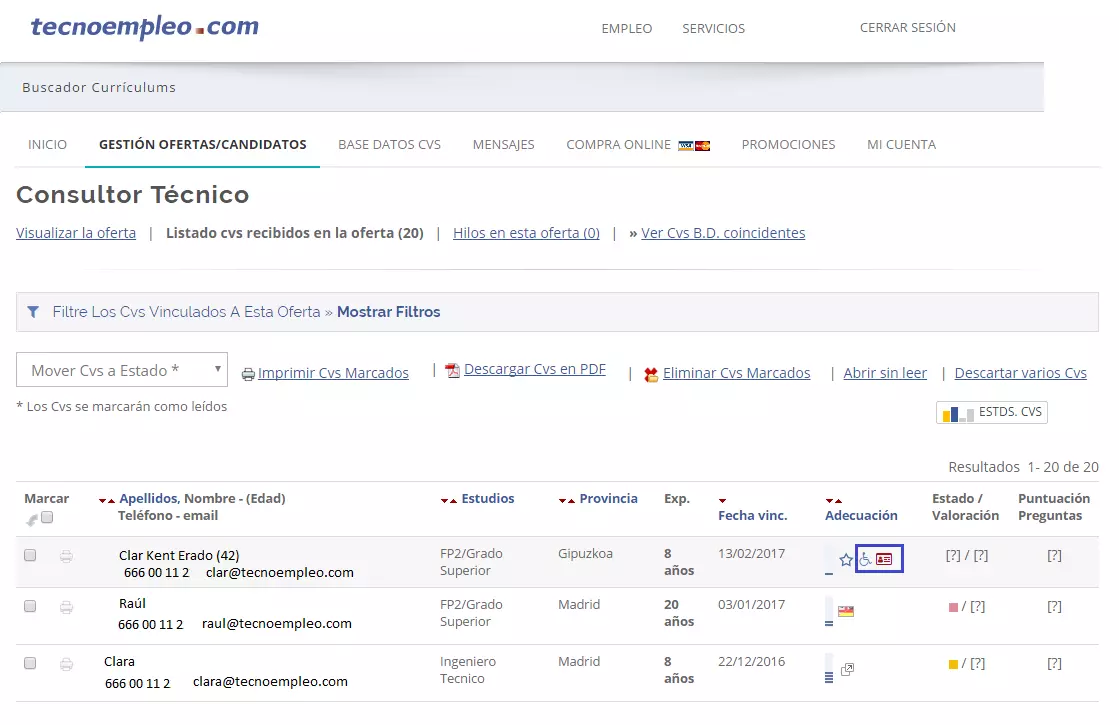1119x725 pixels.
Task: Click the printer icon in Clara's row
Action: coord(66,663)
